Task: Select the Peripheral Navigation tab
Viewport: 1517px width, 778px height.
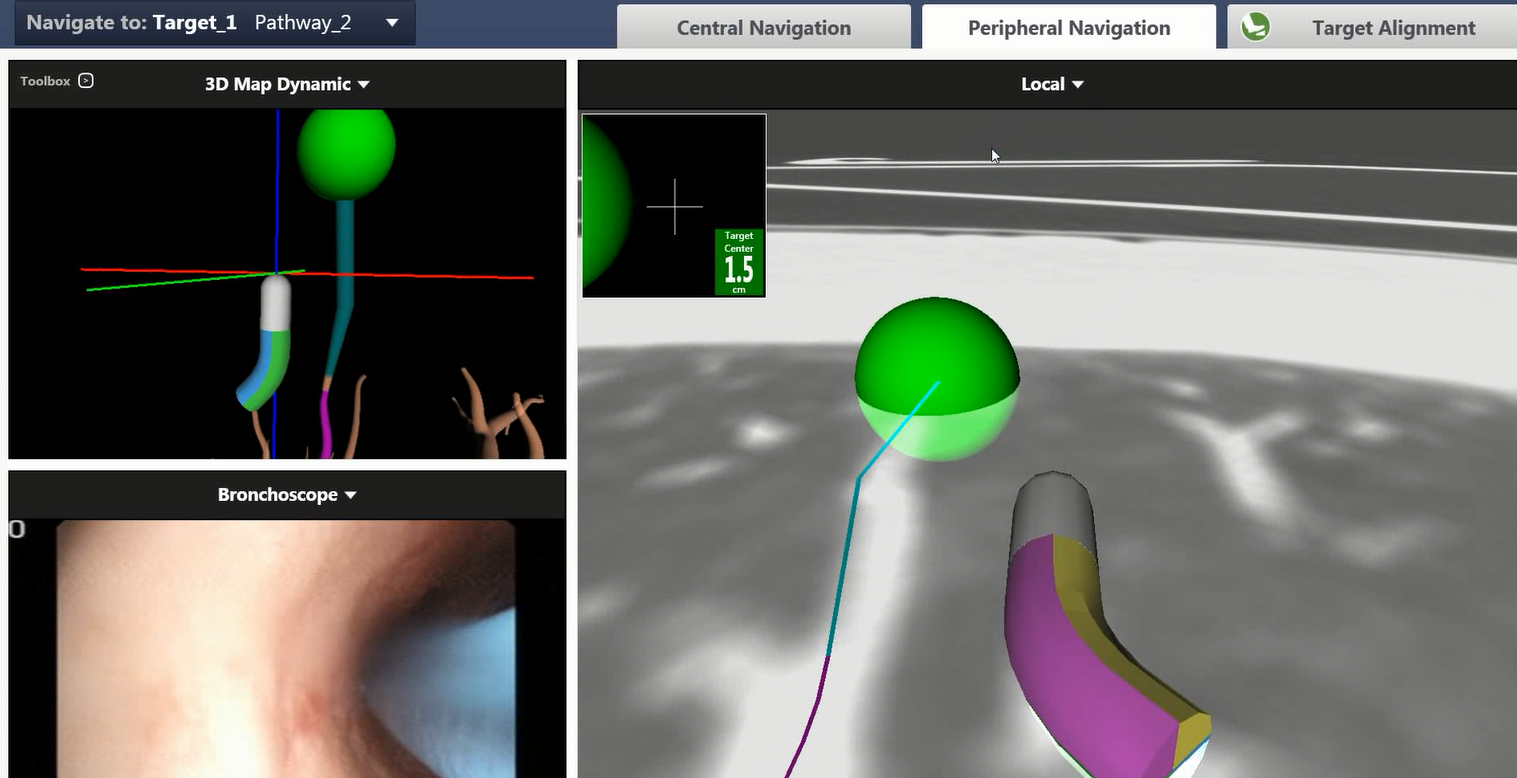Action: coord(1068,28)
